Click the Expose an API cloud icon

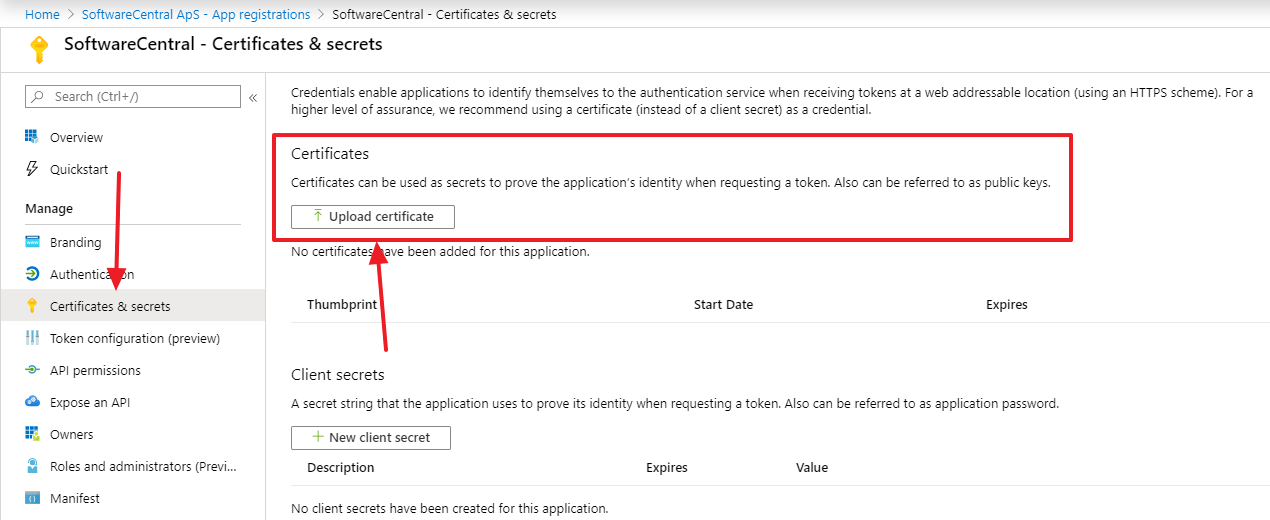[32, 402]
